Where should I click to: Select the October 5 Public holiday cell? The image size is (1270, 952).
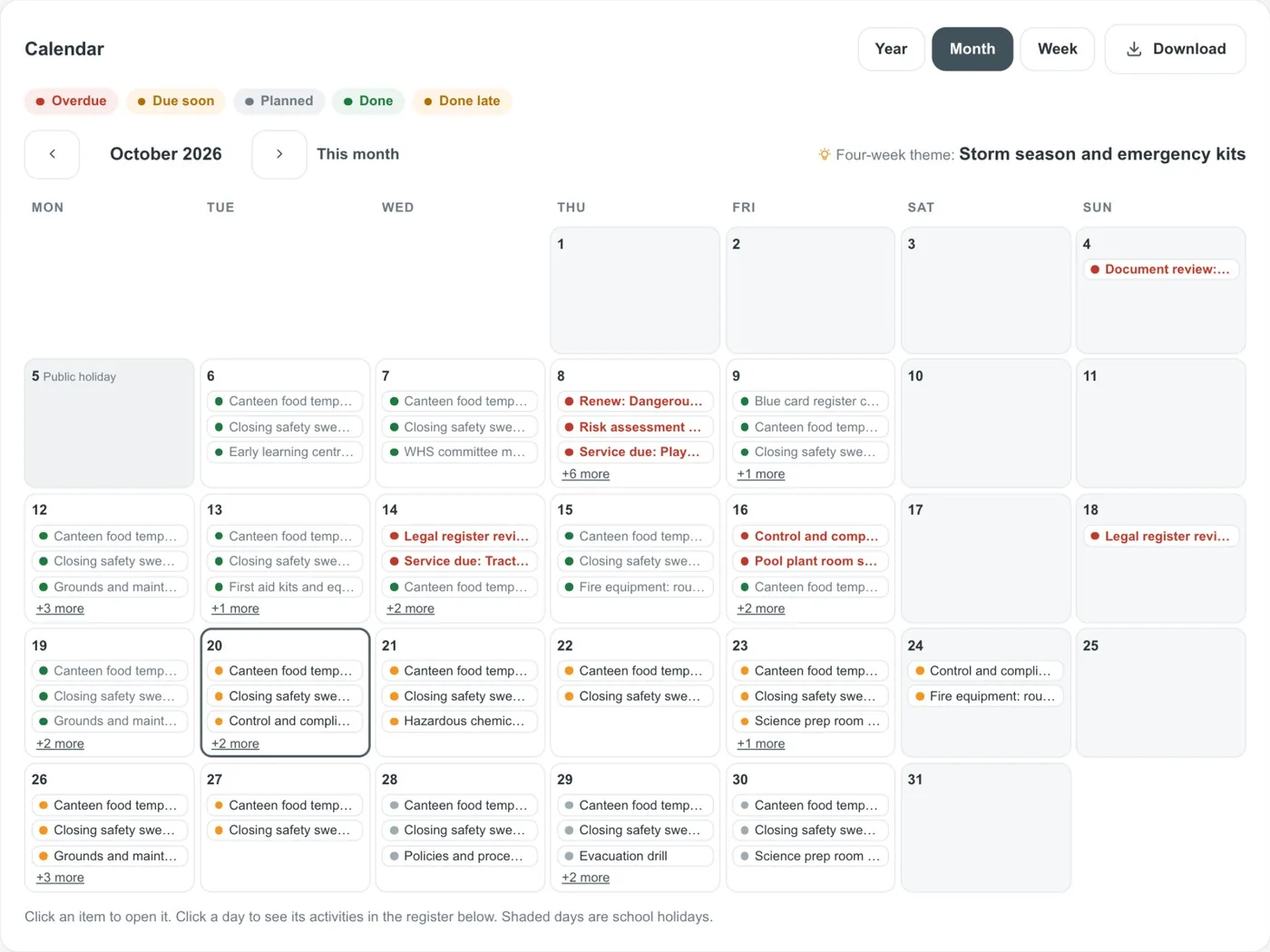point(109,423)
